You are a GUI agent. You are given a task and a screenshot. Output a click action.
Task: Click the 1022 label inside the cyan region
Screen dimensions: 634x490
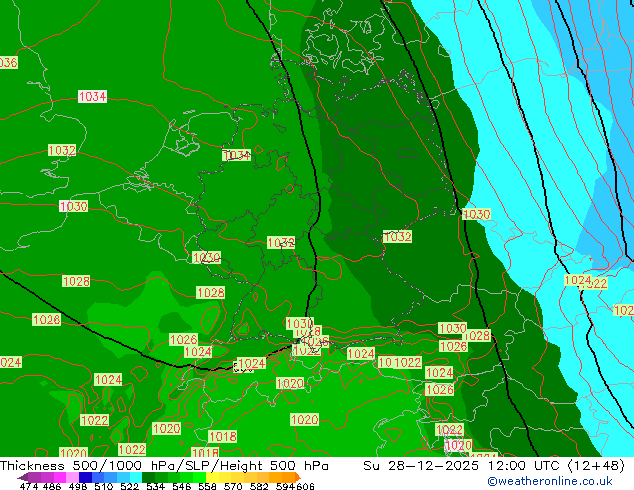click(x=595, y=284)
